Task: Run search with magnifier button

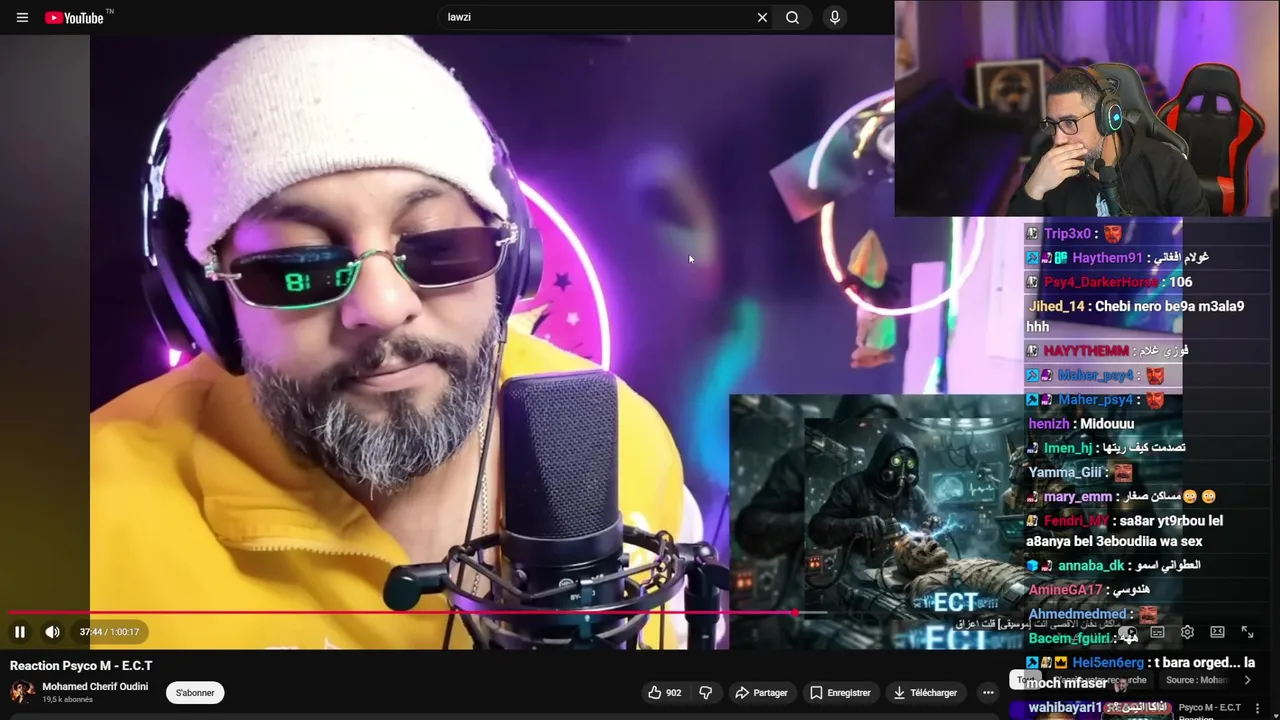Action: coord(792,17)
